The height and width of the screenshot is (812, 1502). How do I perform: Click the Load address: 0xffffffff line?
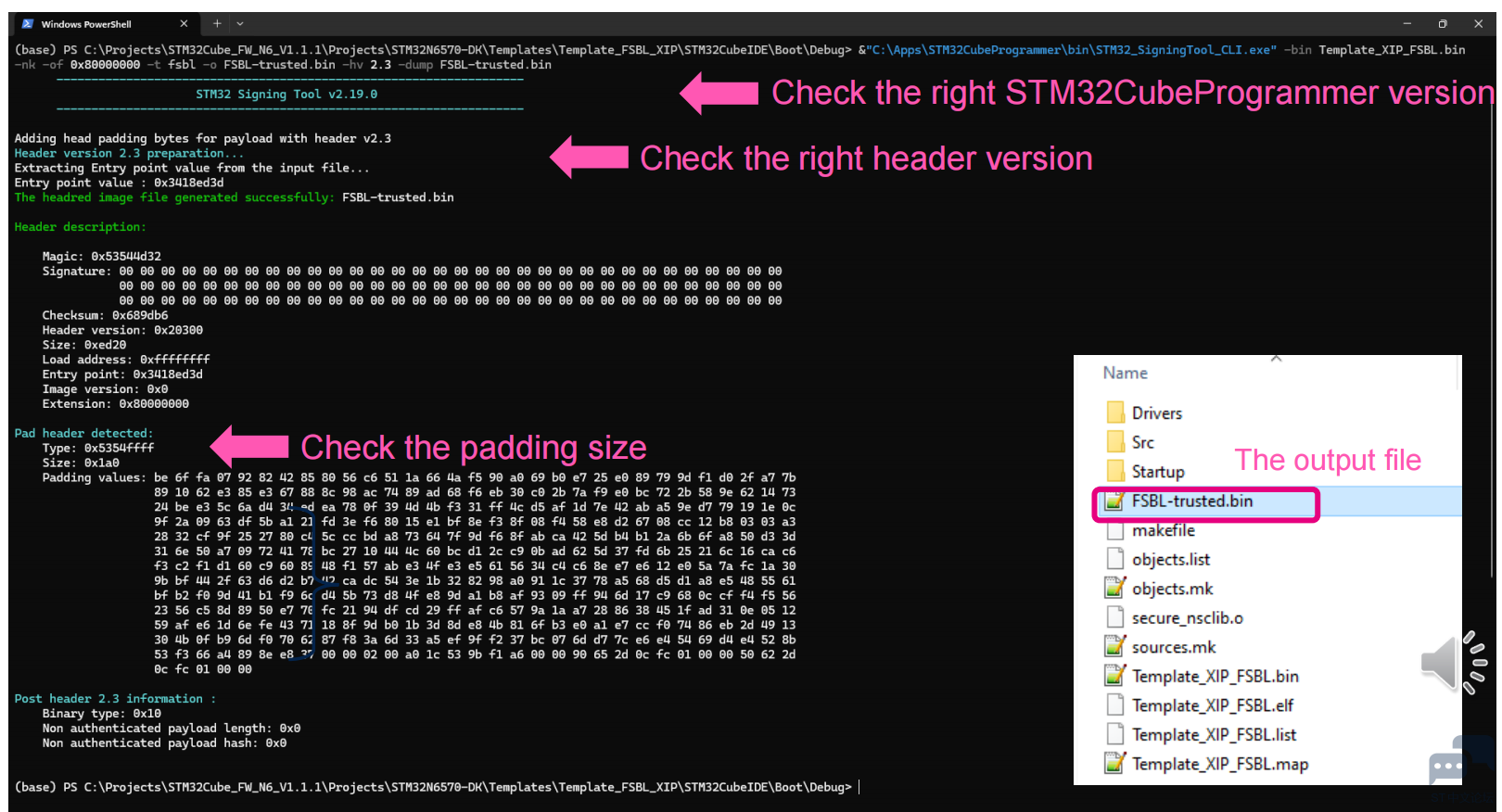tap(126, 360)
